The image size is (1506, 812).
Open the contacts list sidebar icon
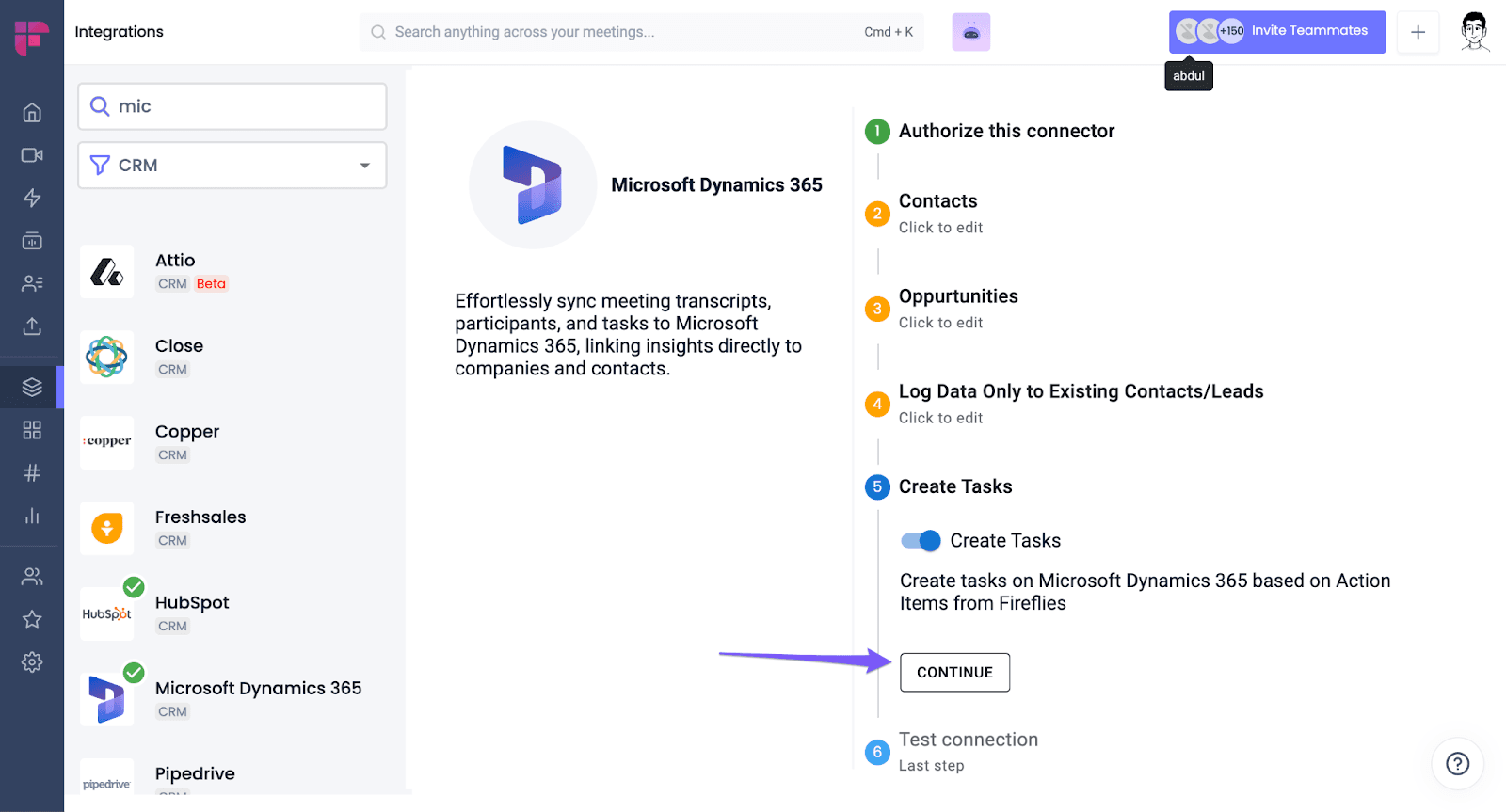coord(32,283)
